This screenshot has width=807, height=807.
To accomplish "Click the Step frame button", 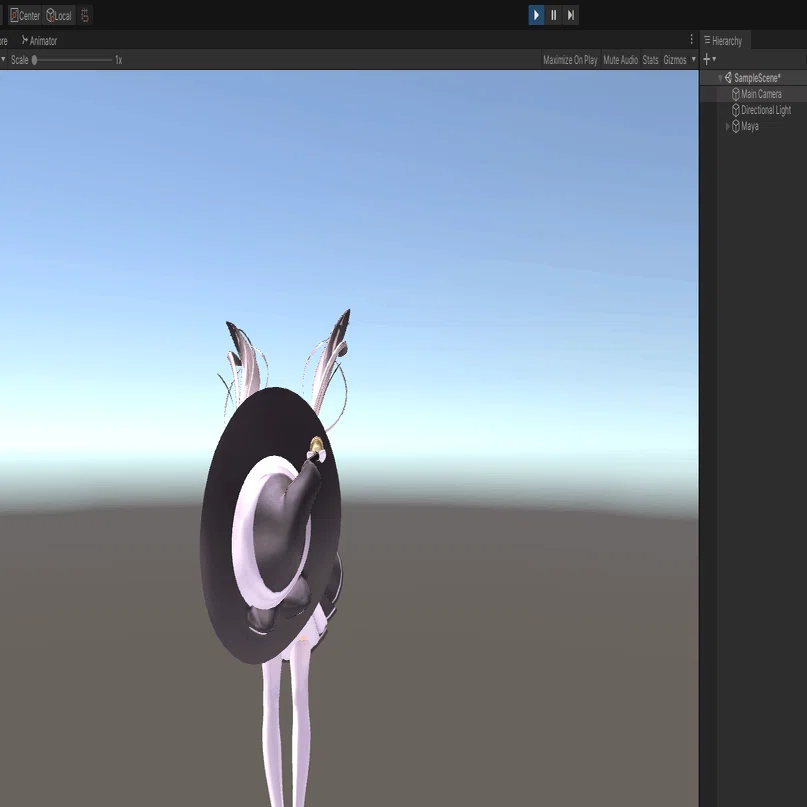I will point(570,15).
